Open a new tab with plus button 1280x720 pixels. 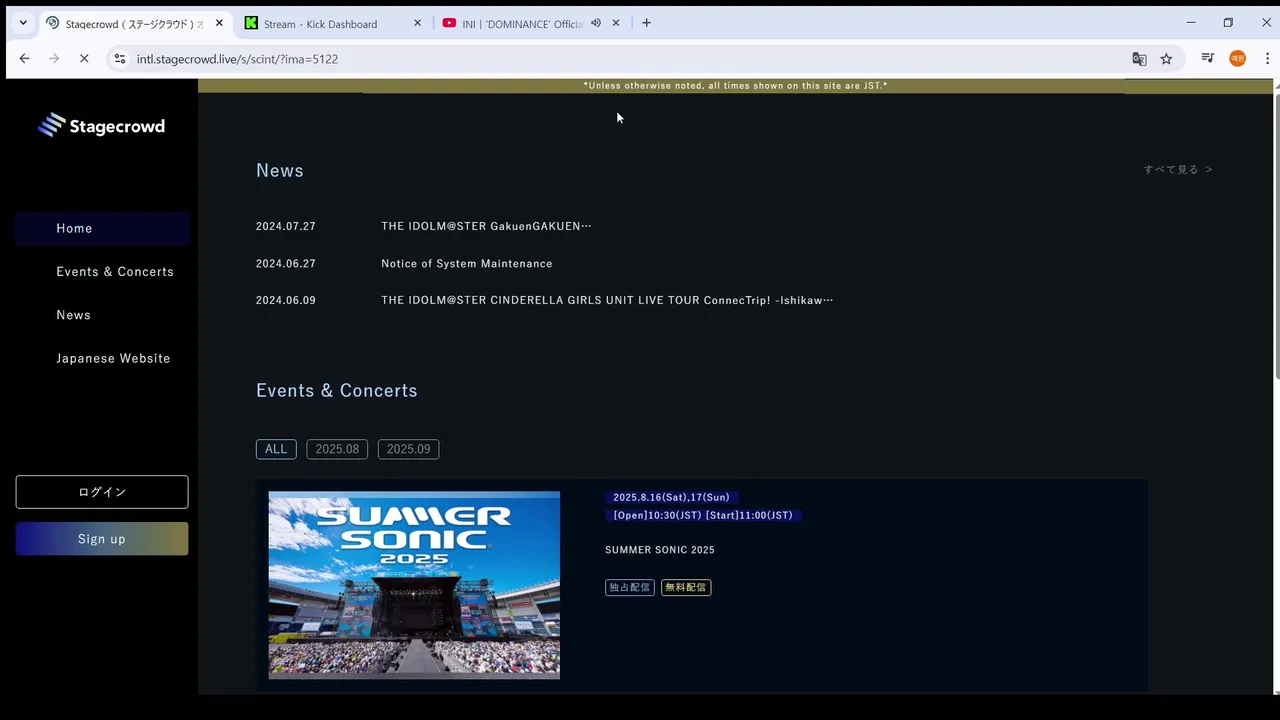click(646, 23)
